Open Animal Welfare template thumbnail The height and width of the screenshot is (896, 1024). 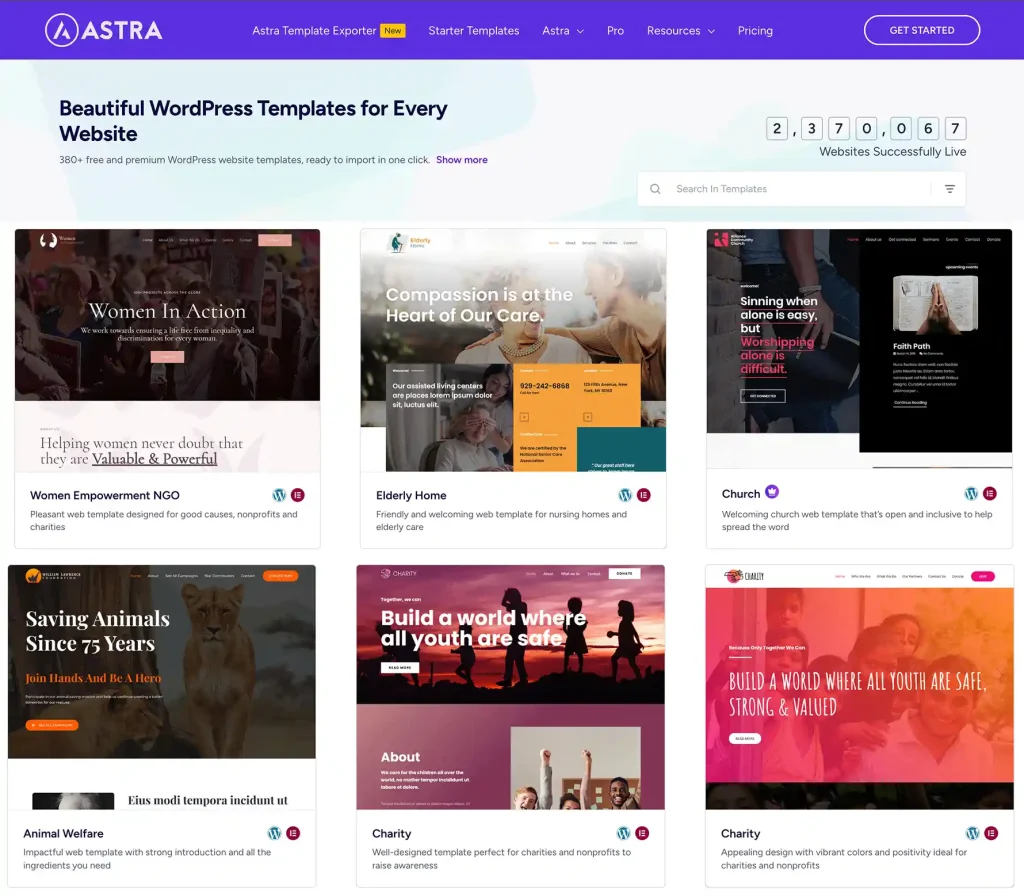tap(162, 688)
